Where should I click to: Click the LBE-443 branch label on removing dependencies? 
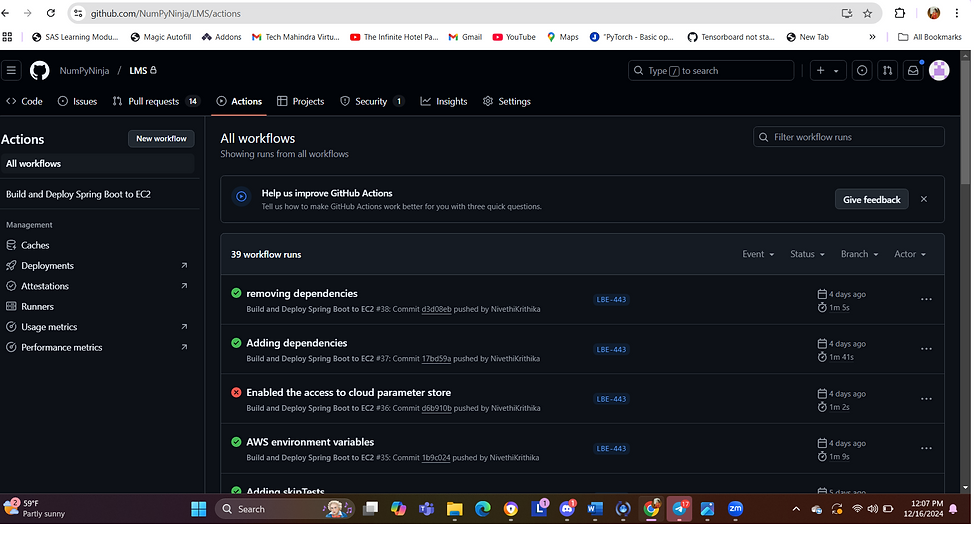coord(611,299)
